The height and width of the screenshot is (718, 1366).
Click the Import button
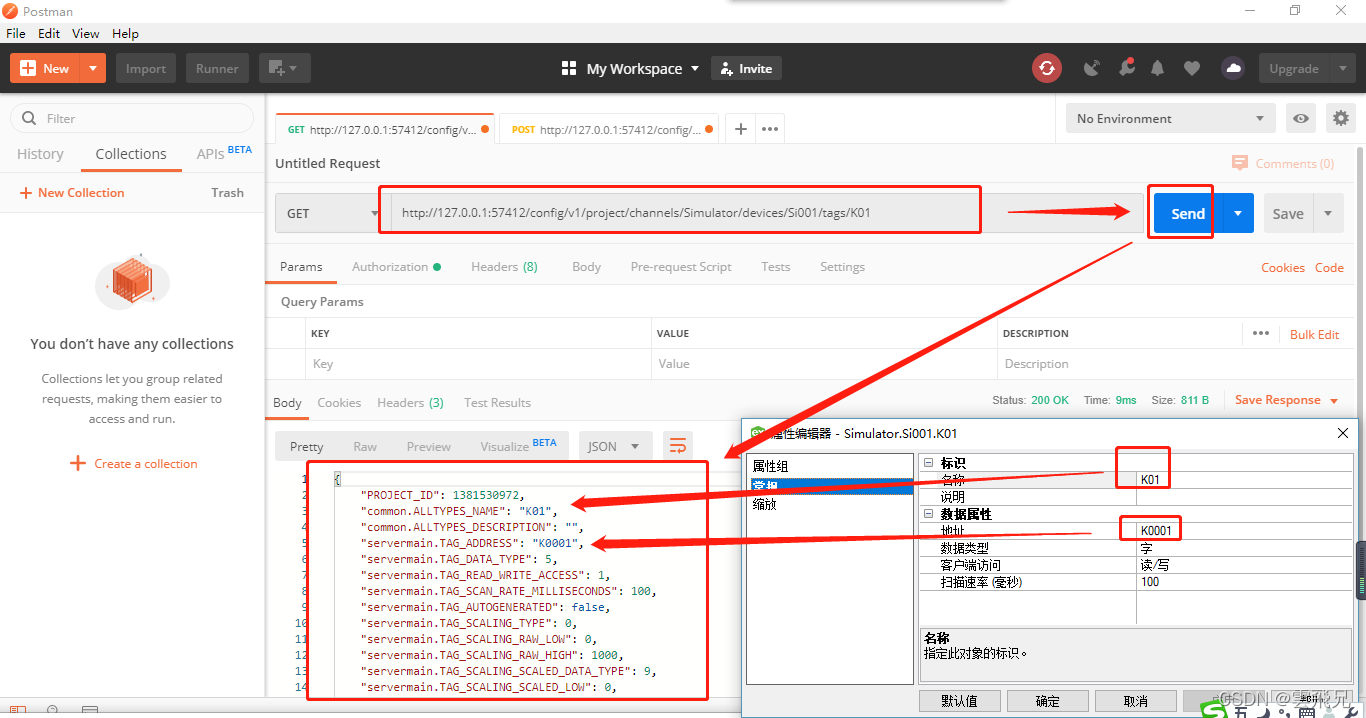146,68
